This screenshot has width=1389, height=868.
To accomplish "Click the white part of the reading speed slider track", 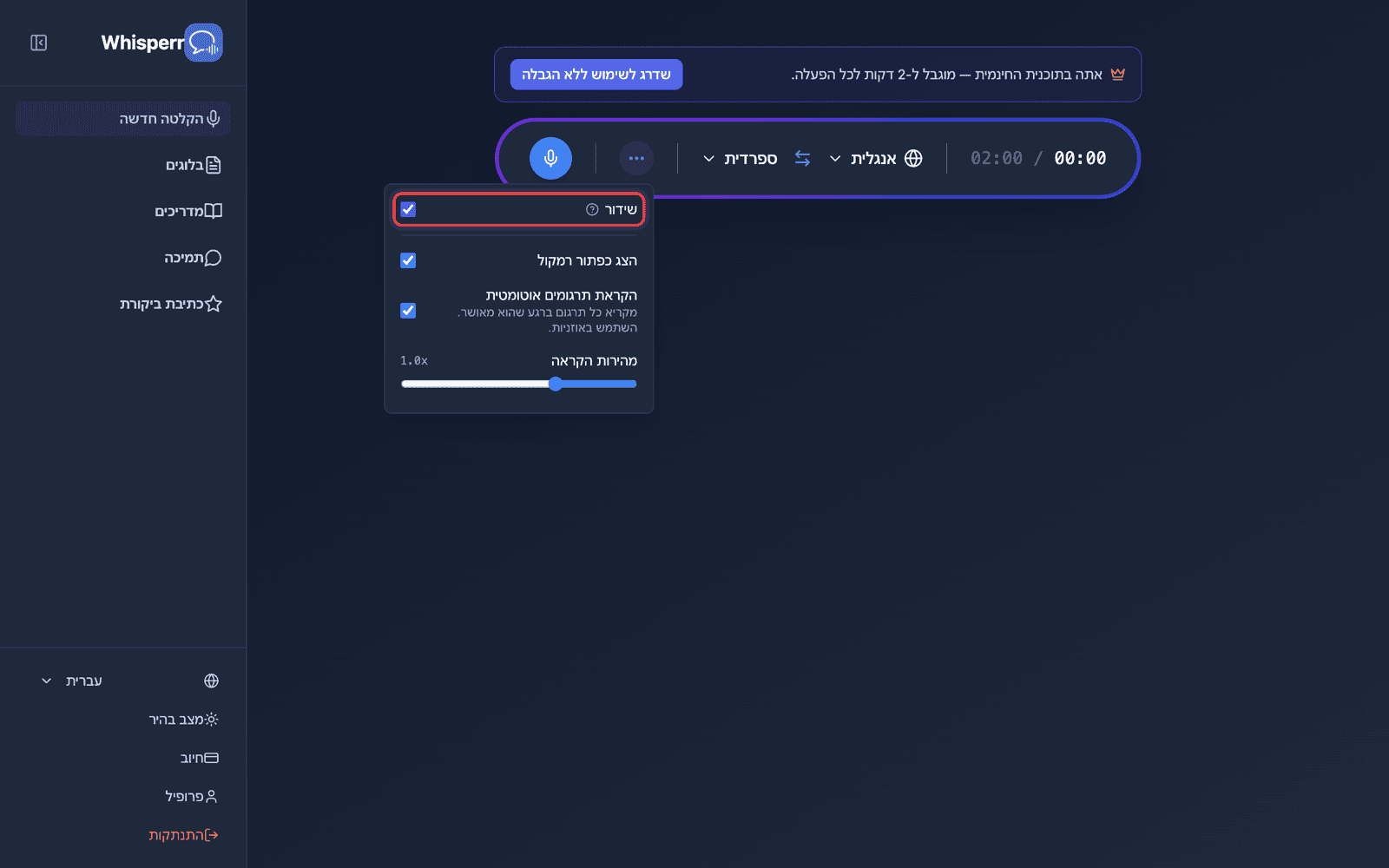I will coord(475,384).
